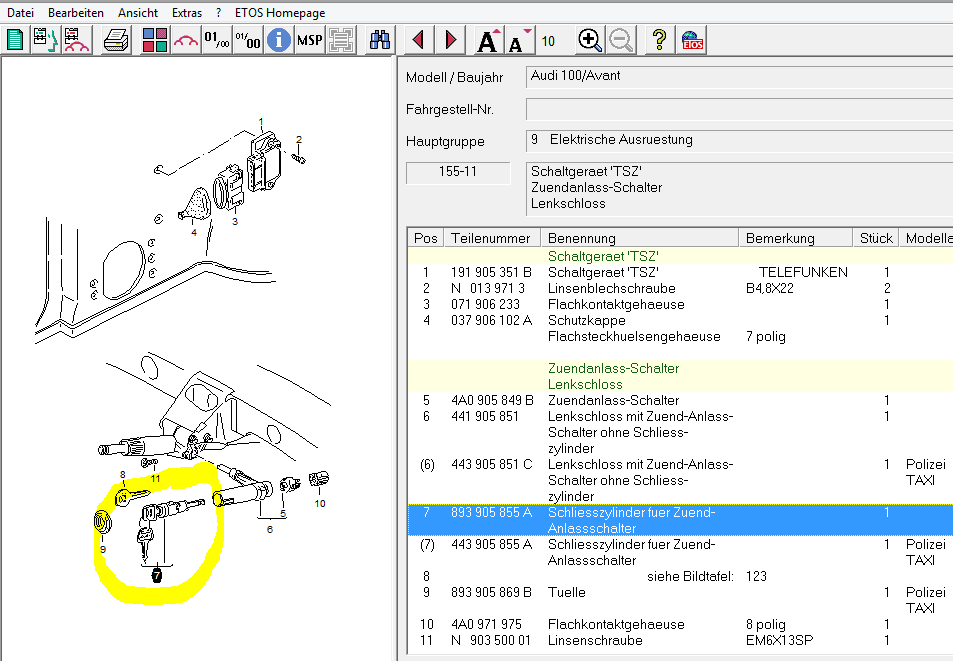Viewport: 953px width, 661px height.
Task: Decrease font size with small A icon
Action: click(x=518, y=41)
